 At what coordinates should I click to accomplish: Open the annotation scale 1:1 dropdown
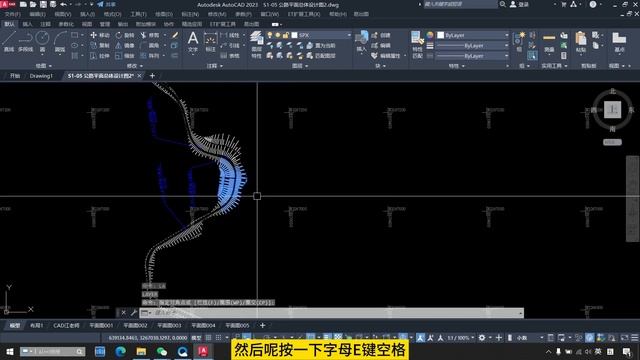(460, 338)
